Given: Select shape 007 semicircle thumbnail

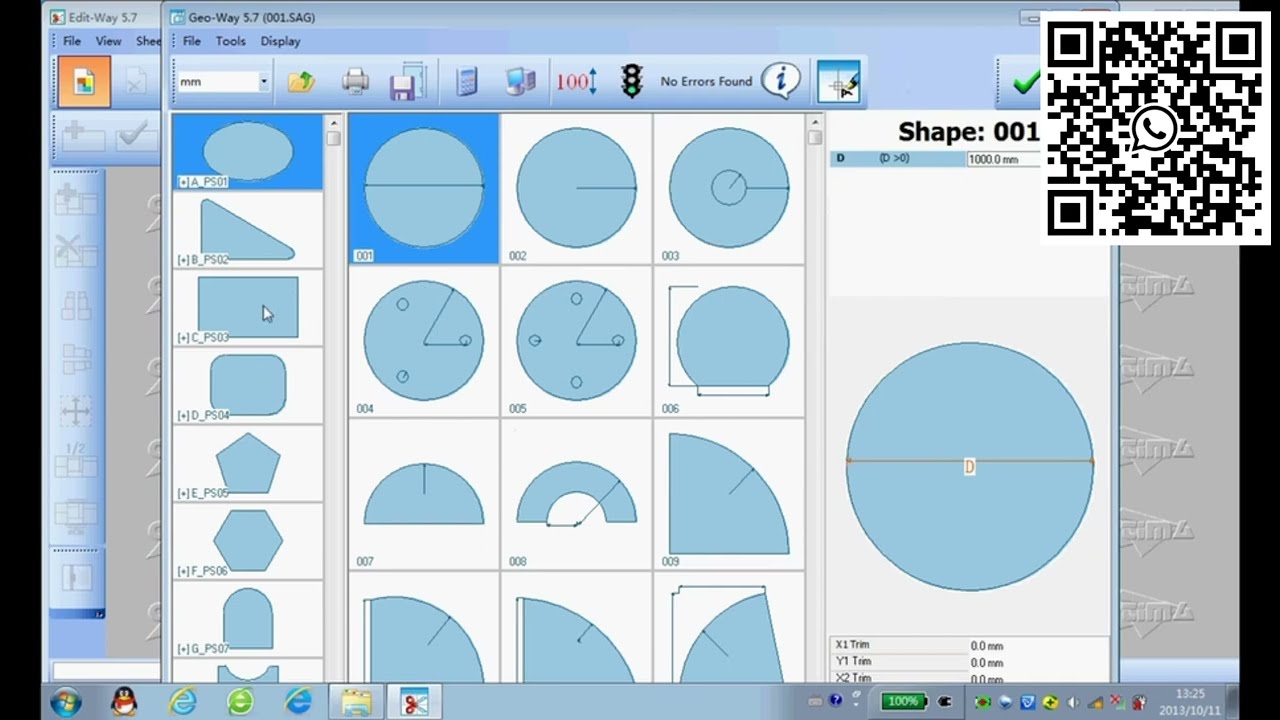Looking at the screenshot, I should 424,495.
